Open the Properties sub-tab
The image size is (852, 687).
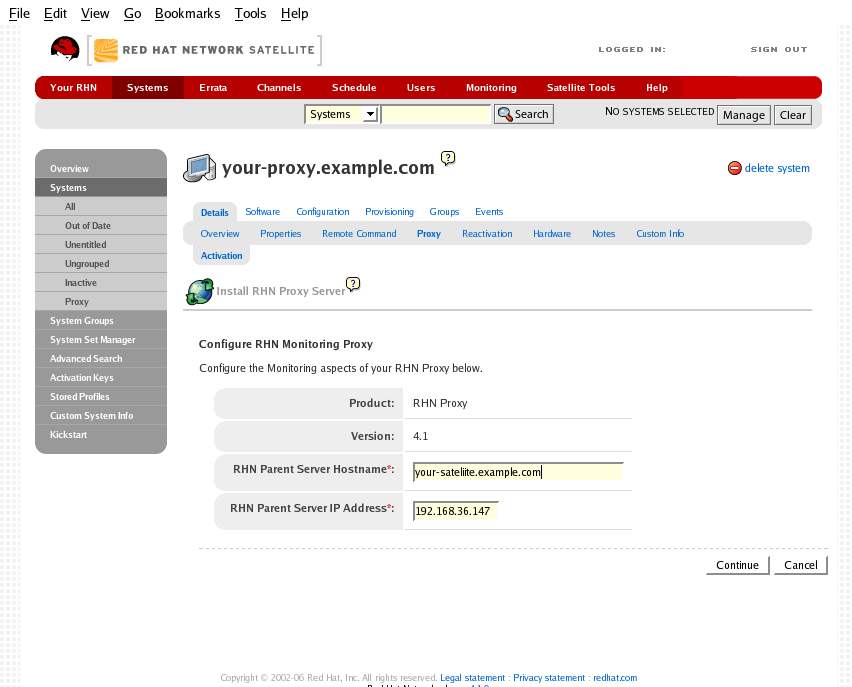[280, 234]
